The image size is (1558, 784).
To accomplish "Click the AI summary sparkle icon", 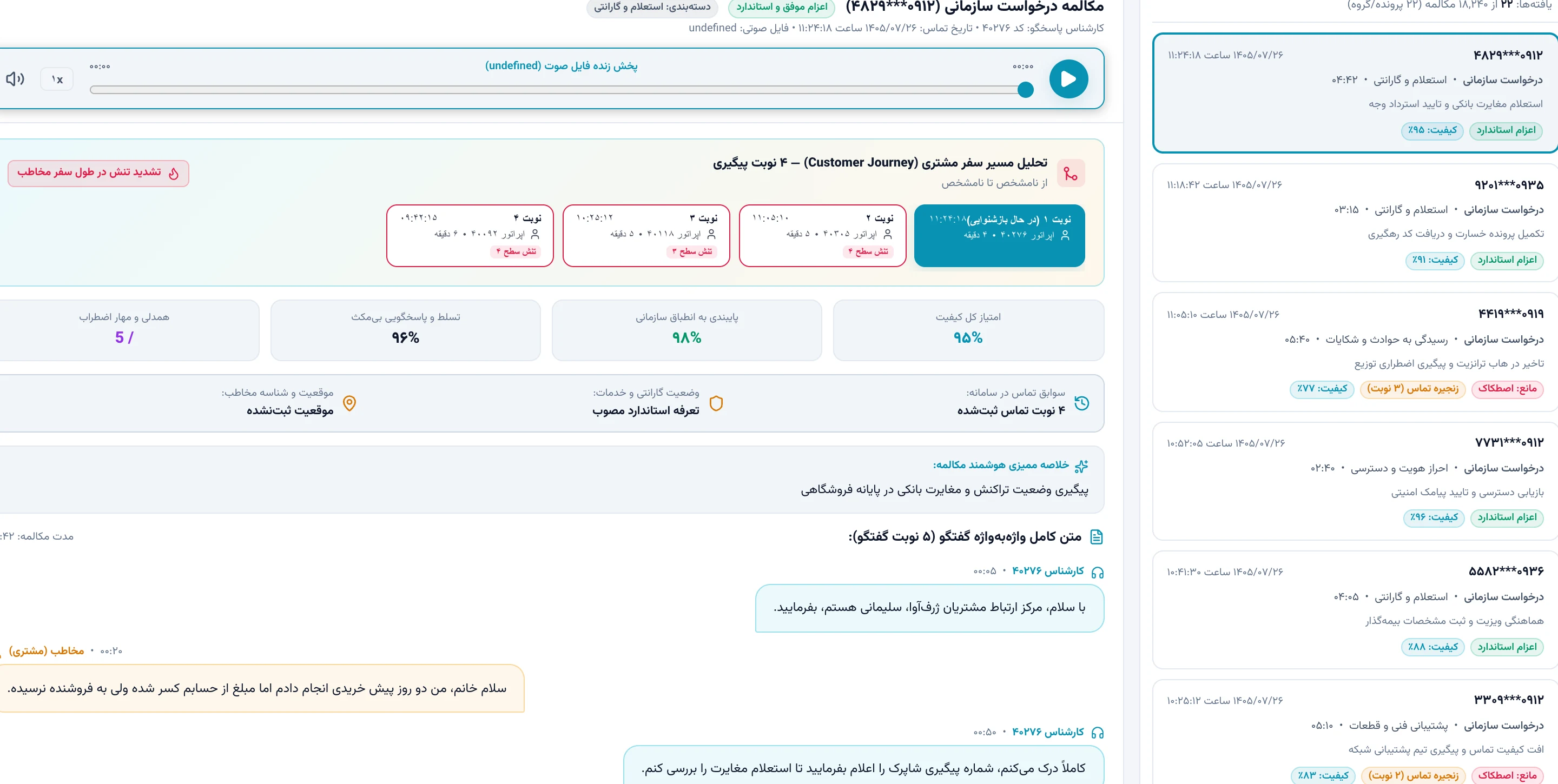I will [1081, 466].
